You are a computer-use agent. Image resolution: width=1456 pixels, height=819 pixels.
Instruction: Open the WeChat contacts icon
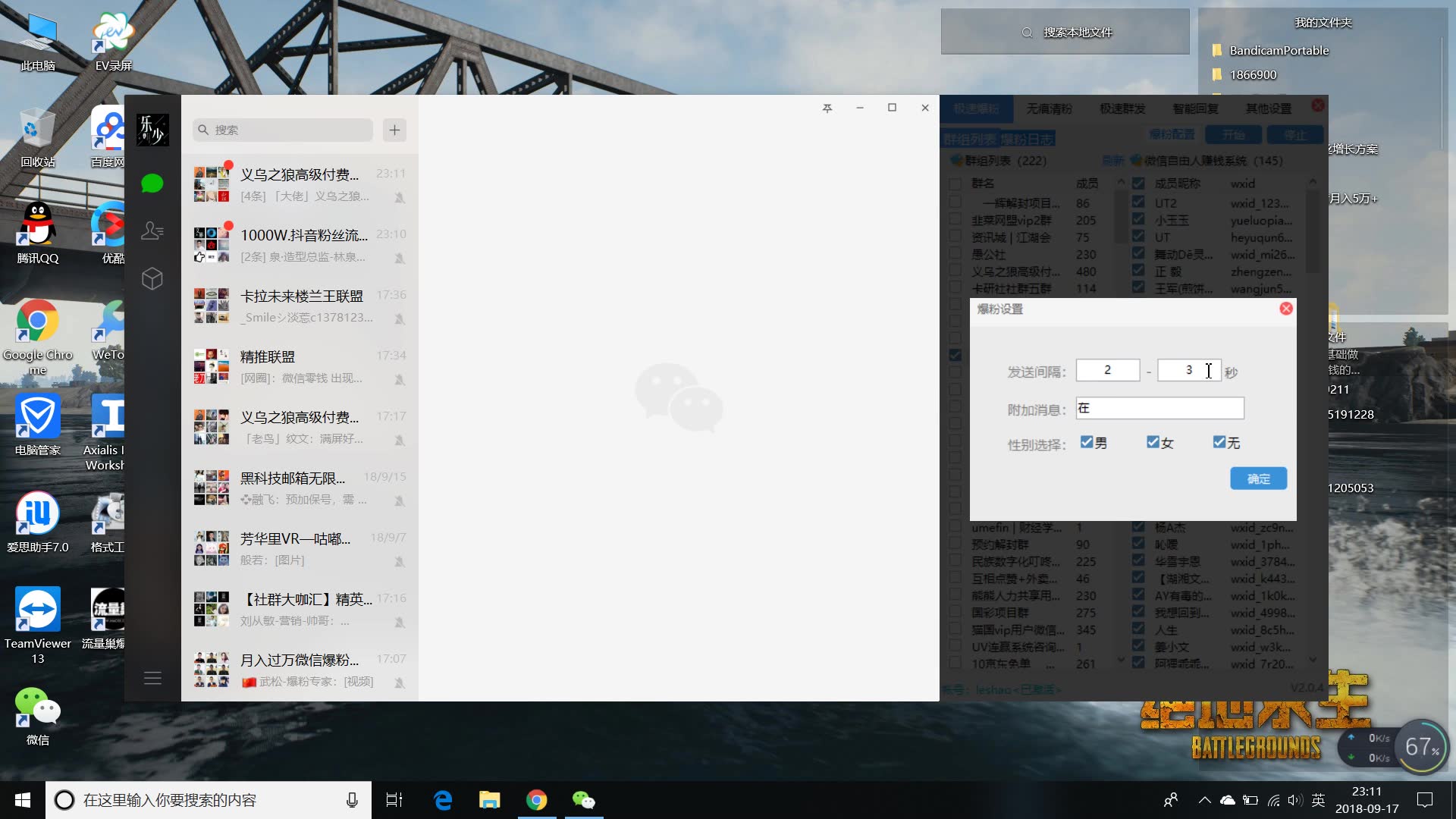[x=152, y=231]
